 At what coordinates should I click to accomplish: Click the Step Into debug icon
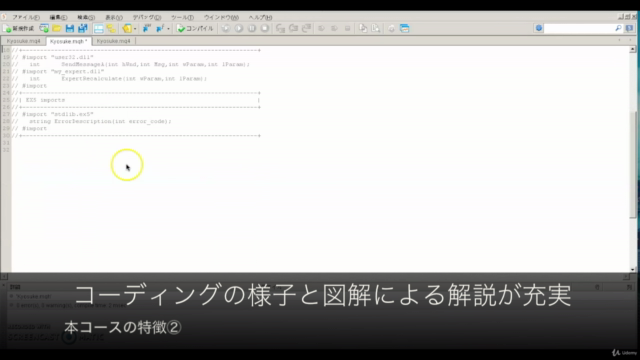[x=280, y=28]
